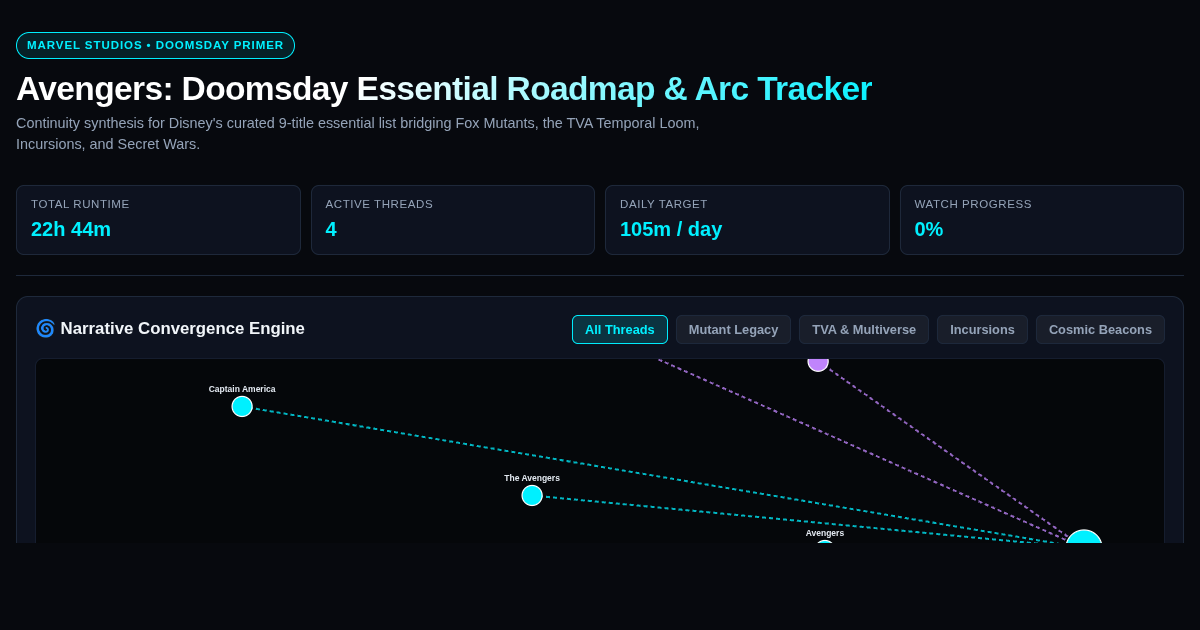Image resolution: width=1200 pixels, height=630 pixels.
Task: Click the '105m / day' target value
Action: pyautogui.click(x=671, y=229)
